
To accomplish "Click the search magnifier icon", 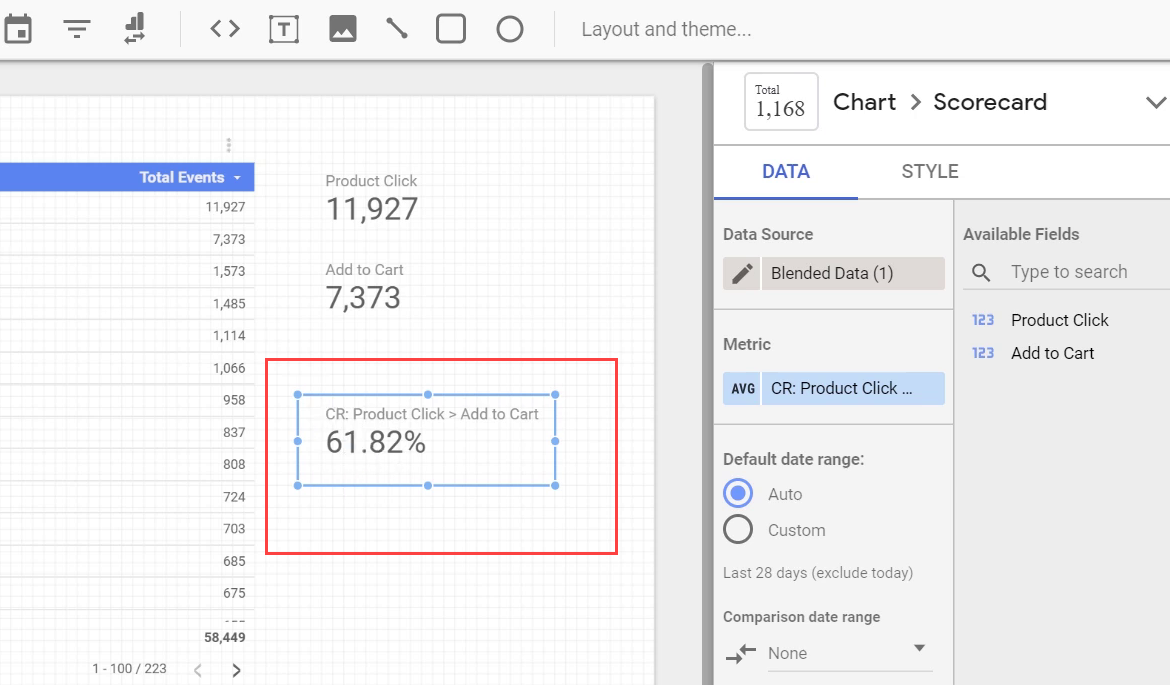I will (x=981, y=272).
